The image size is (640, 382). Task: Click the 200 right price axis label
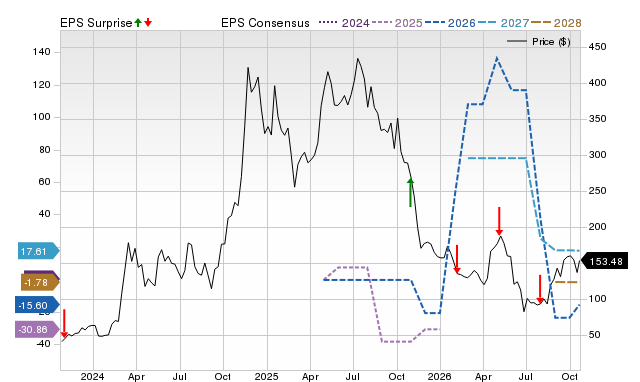tap(598, 227)
